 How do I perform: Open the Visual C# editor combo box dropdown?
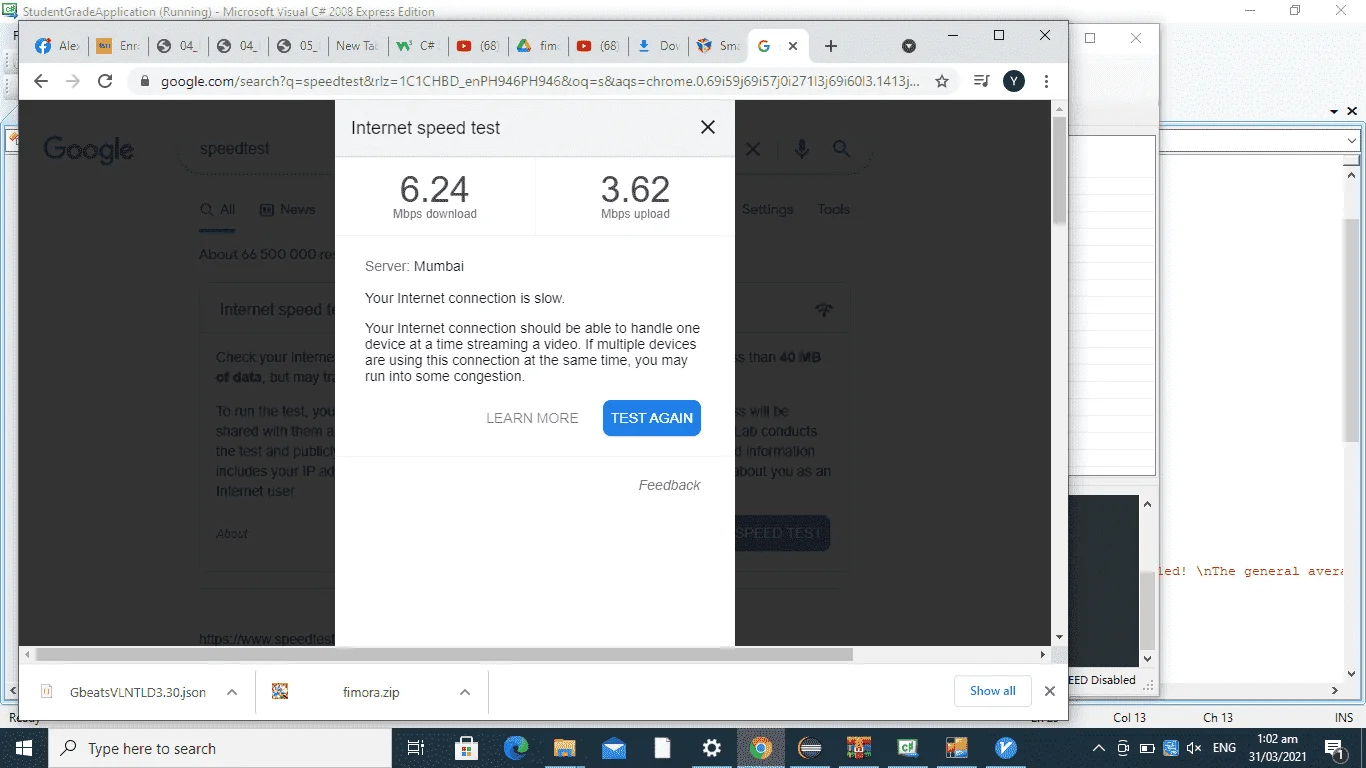pos(1352,141)
